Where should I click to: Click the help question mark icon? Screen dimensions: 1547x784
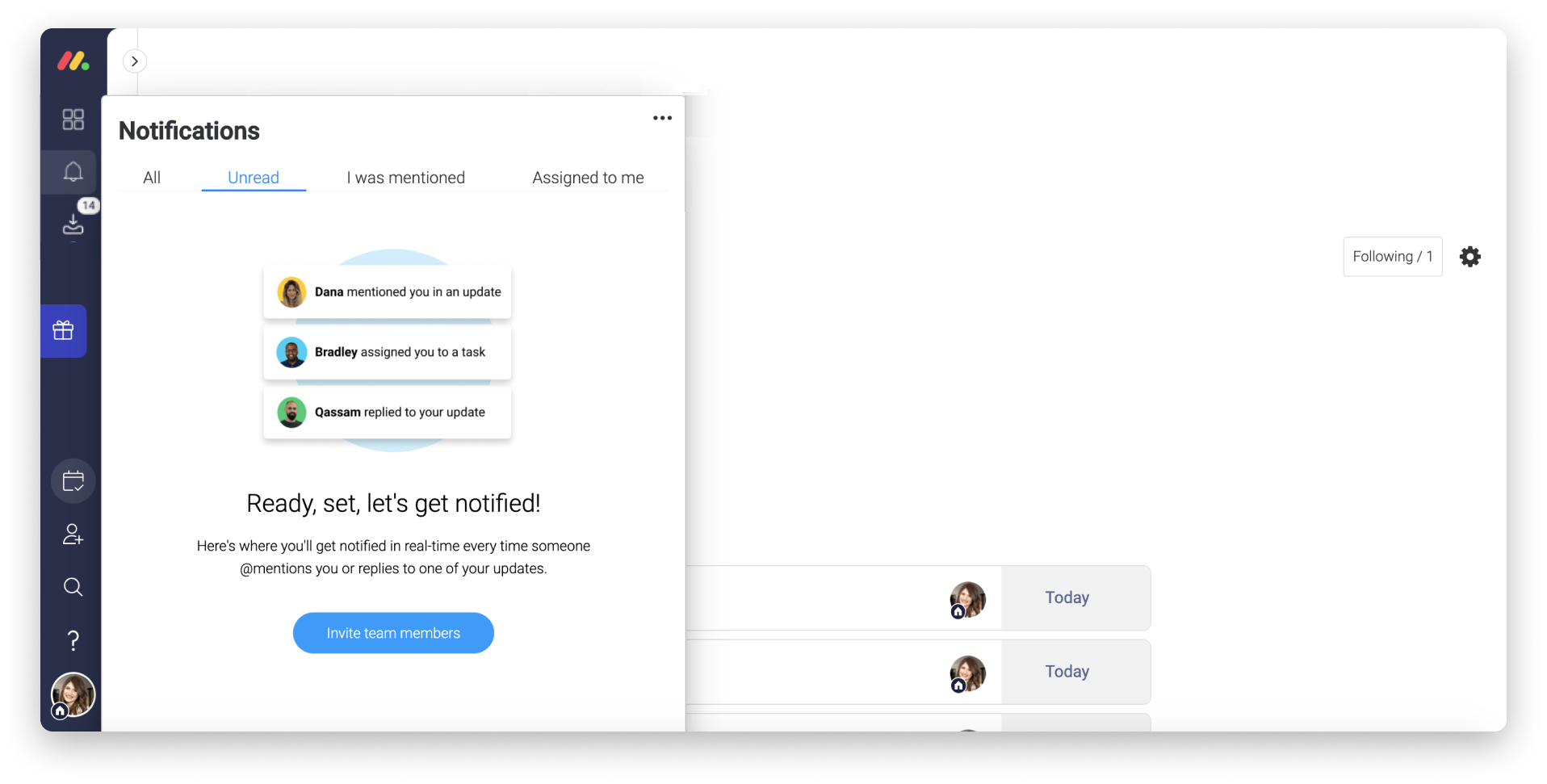pyautogui.click(x=73, y=640)
